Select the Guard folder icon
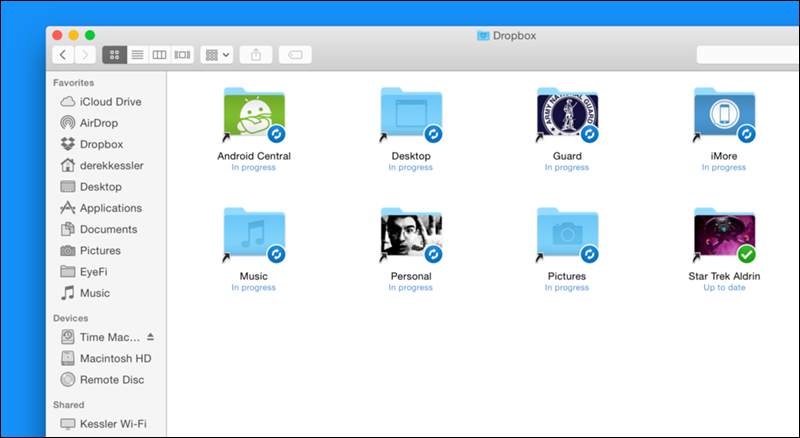This screenshot has width=800, height=438. click(567, 114)
